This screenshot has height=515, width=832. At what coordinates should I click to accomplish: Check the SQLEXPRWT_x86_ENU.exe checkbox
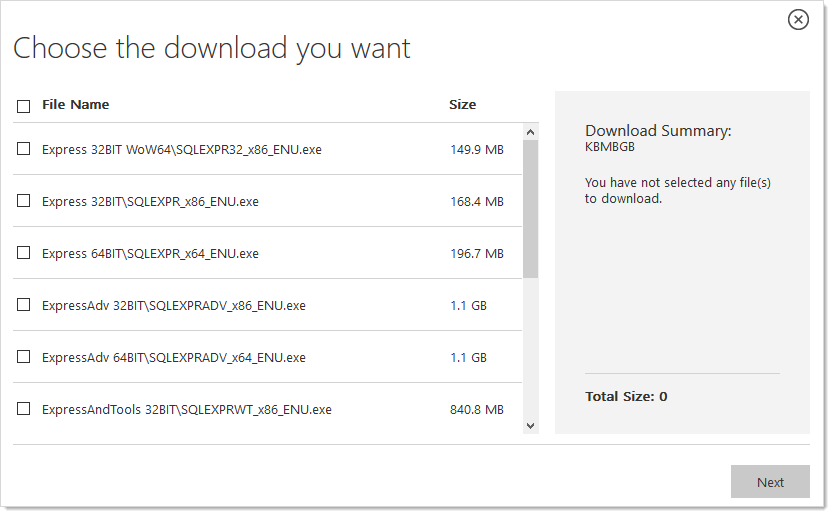pyautogui.click(x=24, y=409)
